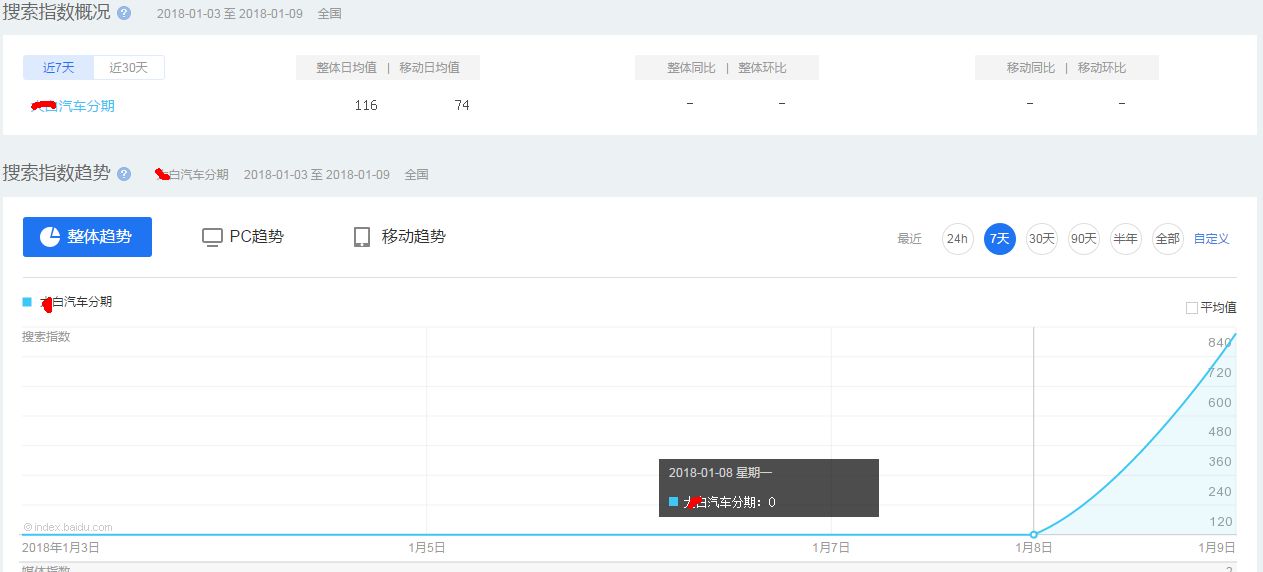The width and height of the screenshot is (1263, 572).
Task: Select the 半年 time range
Action: 1125,239
